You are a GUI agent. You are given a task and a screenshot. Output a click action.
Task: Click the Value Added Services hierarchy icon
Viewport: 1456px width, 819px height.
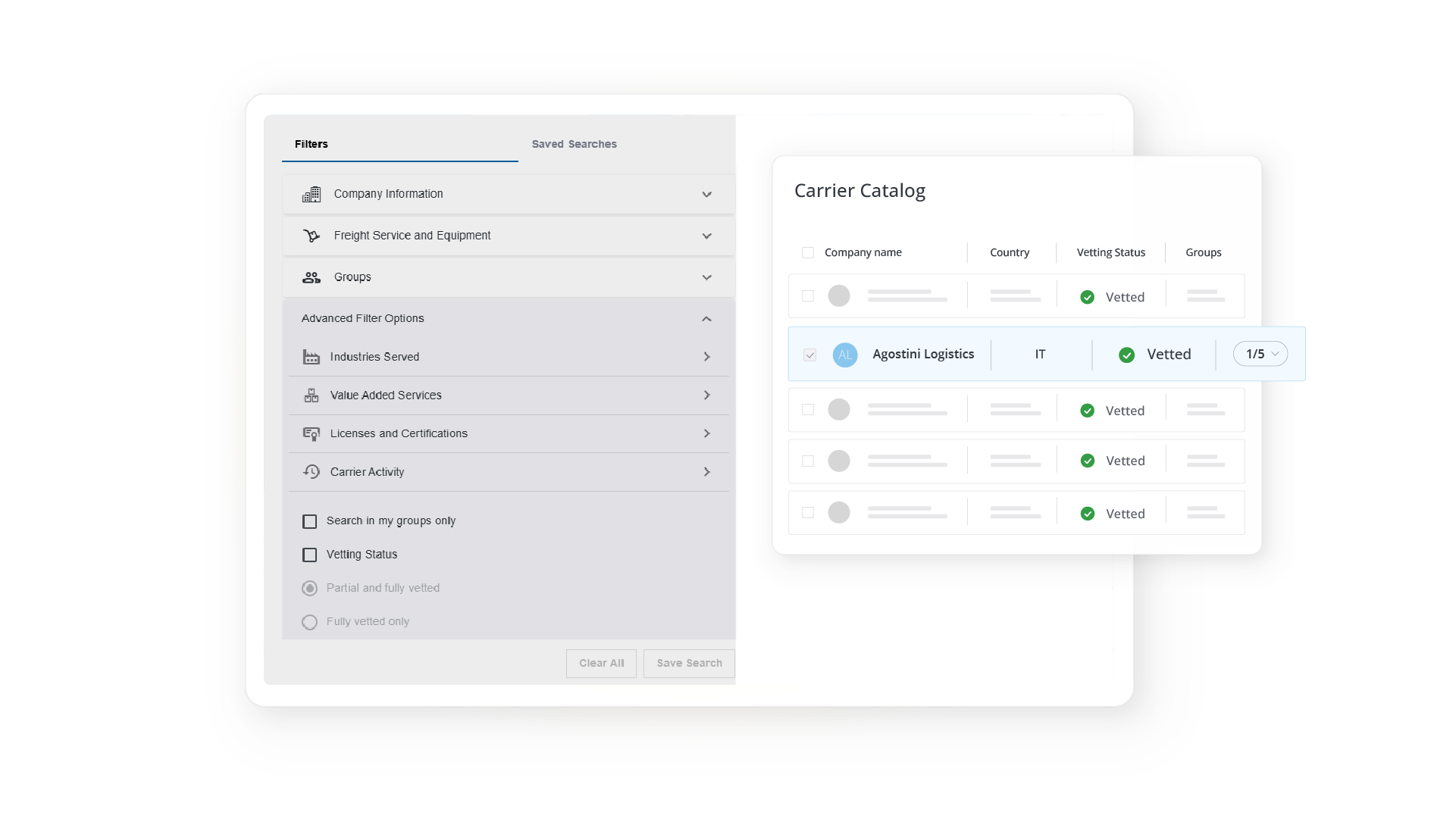312,395
